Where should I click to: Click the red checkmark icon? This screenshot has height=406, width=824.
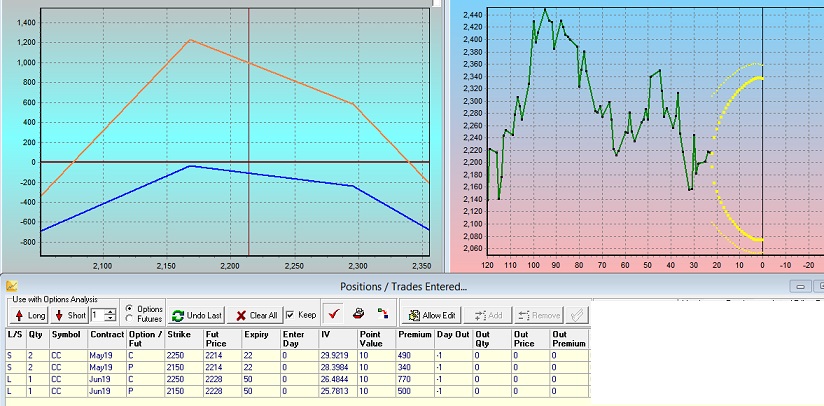[335, 315]
